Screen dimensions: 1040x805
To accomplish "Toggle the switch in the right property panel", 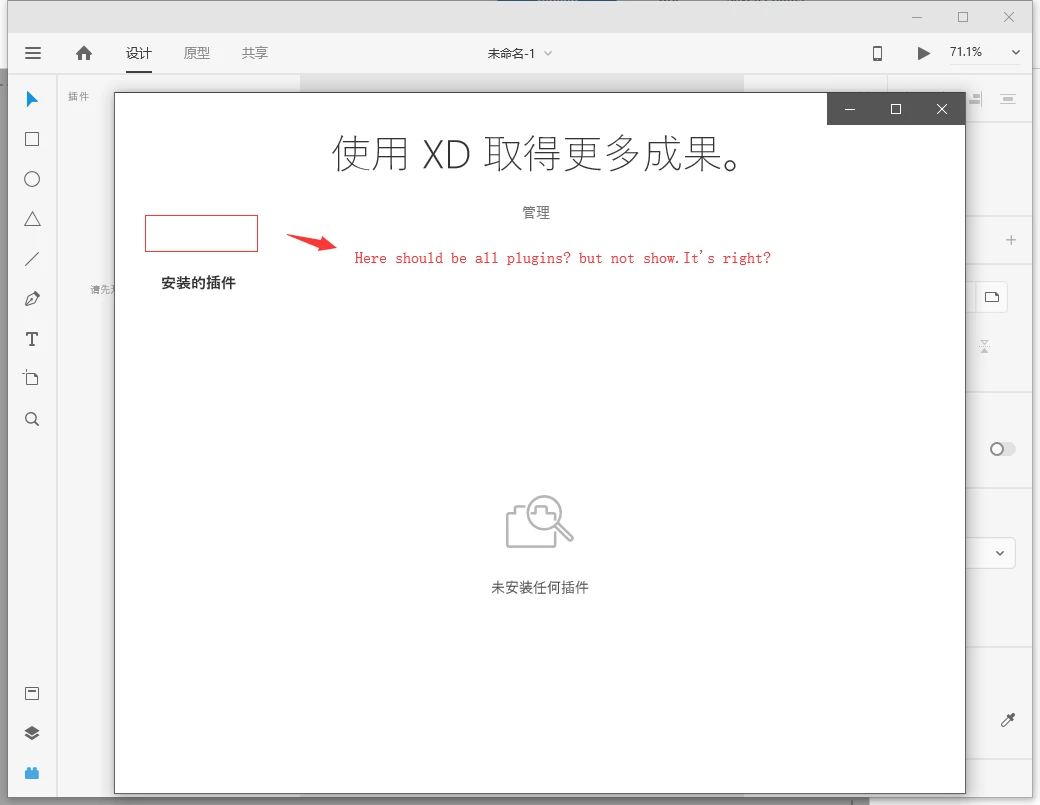I will [1002, 450].
